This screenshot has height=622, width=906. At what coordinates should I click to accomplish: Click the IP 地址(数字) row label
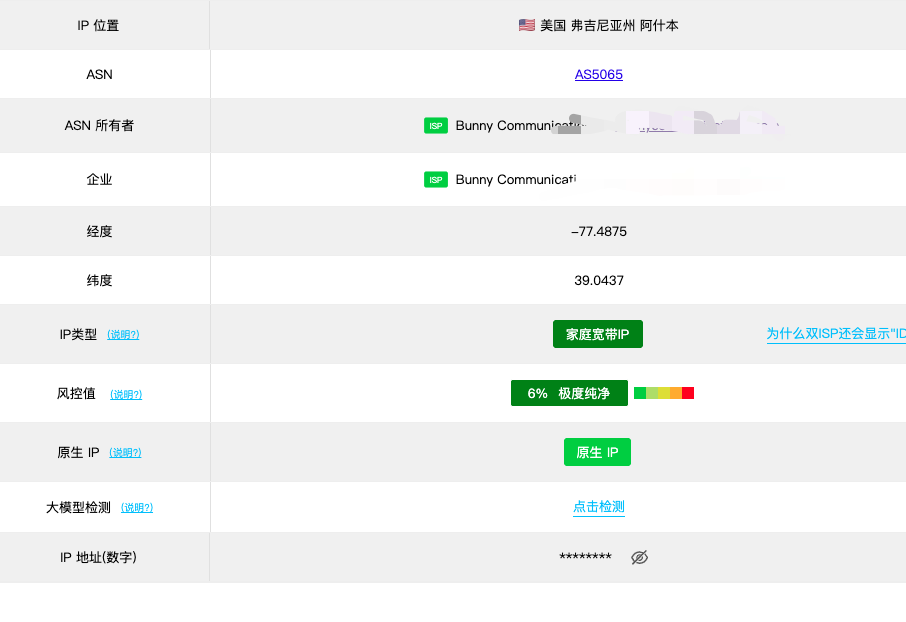[98, 557]
